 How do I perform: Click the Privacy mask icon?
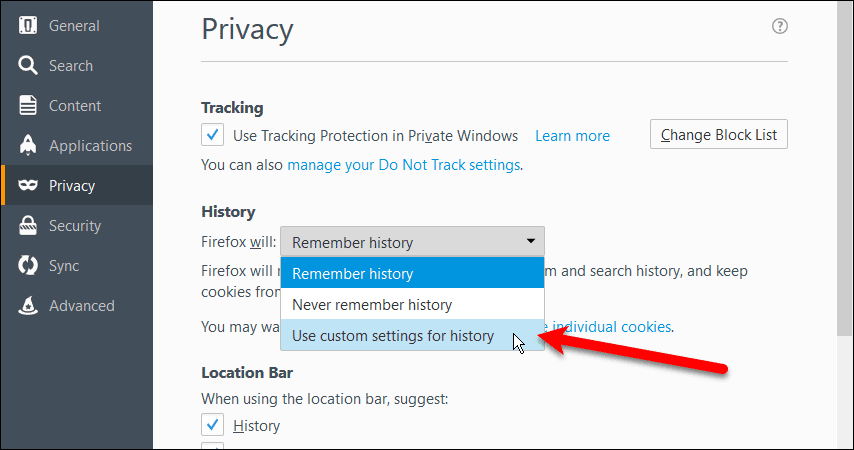pos(28,186)
